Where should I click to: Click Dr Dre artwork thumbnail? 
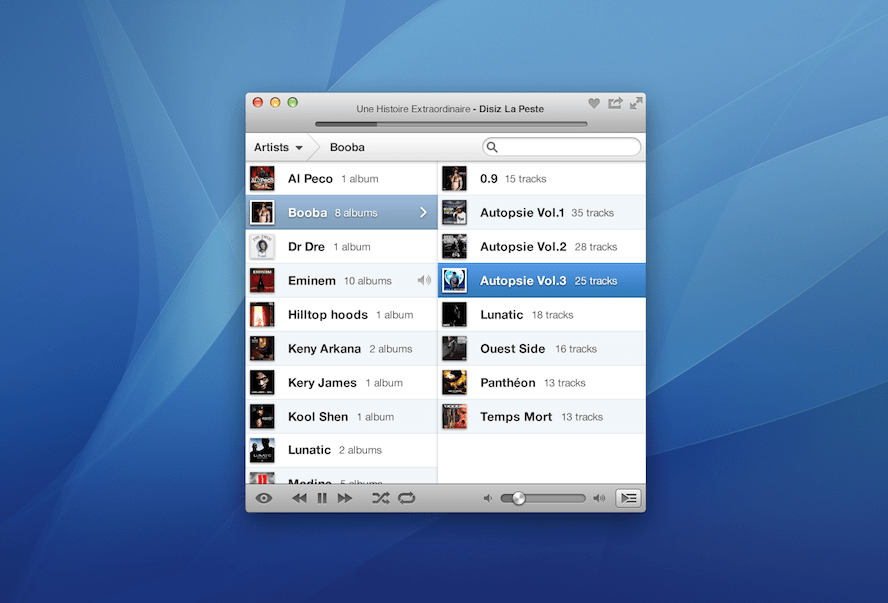(x=262, y=246)
